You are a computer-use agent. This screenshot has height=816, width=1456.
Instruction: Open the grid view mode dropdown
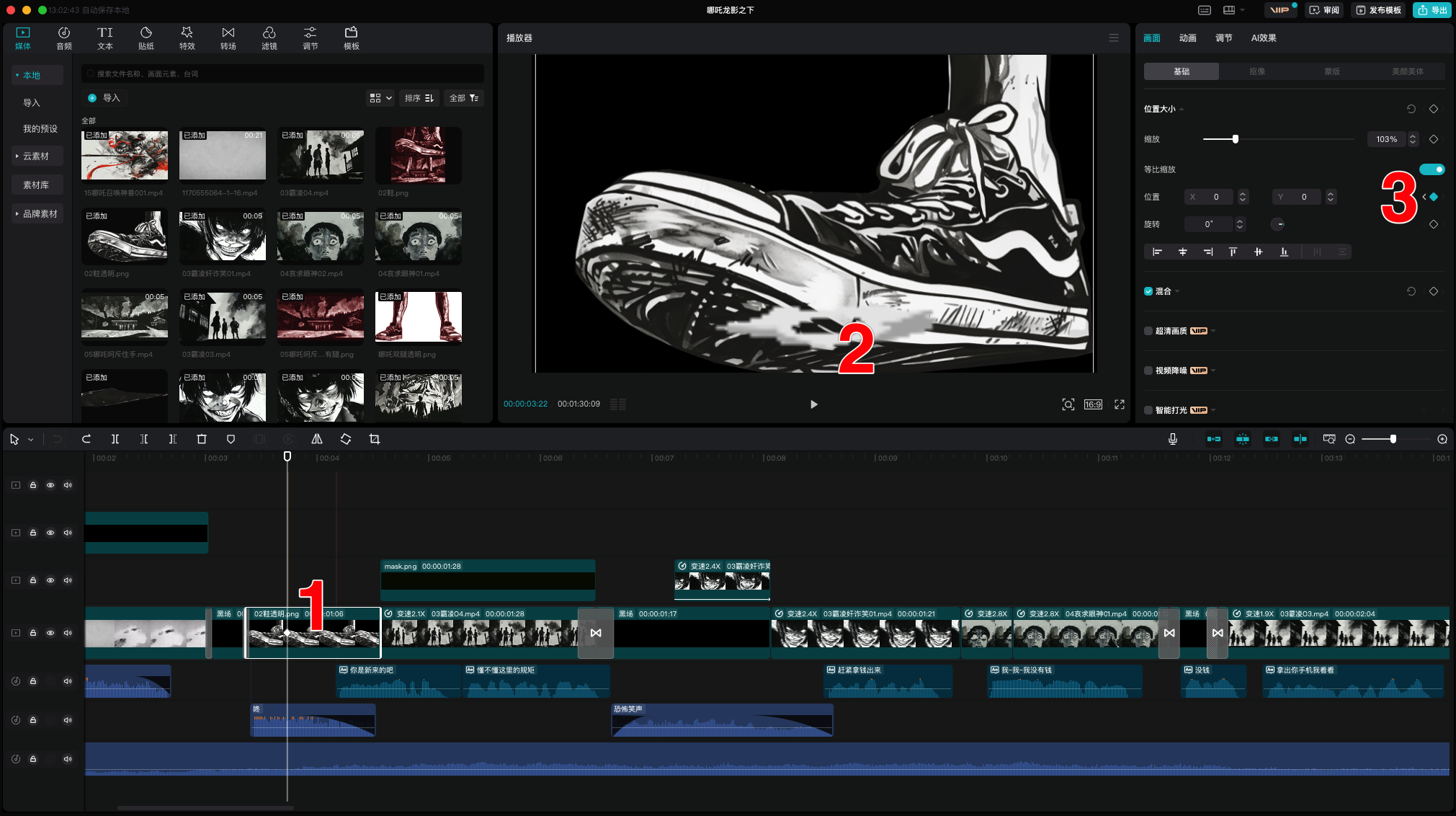380,98
